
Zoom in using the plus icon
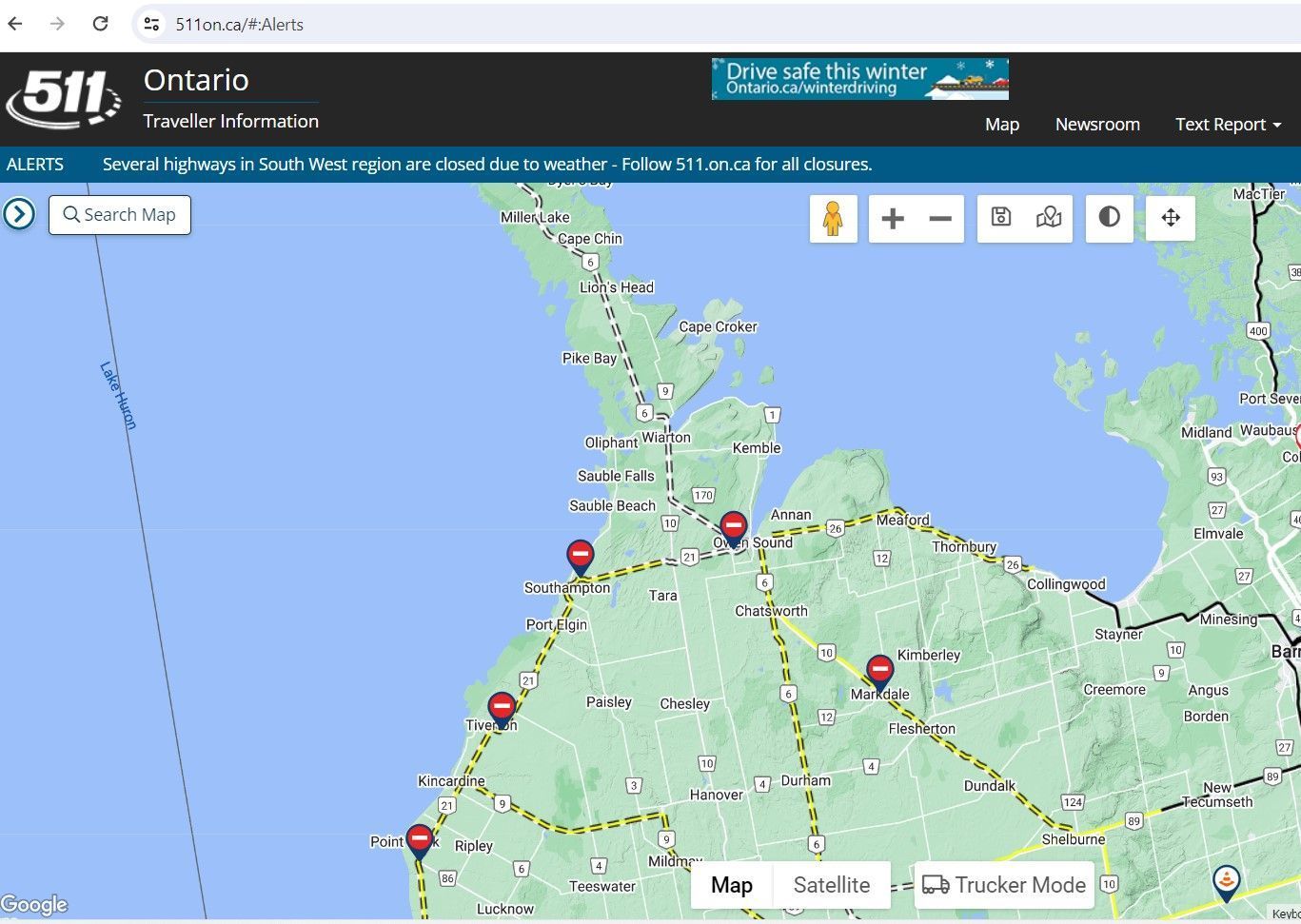(x=892, y=218)
